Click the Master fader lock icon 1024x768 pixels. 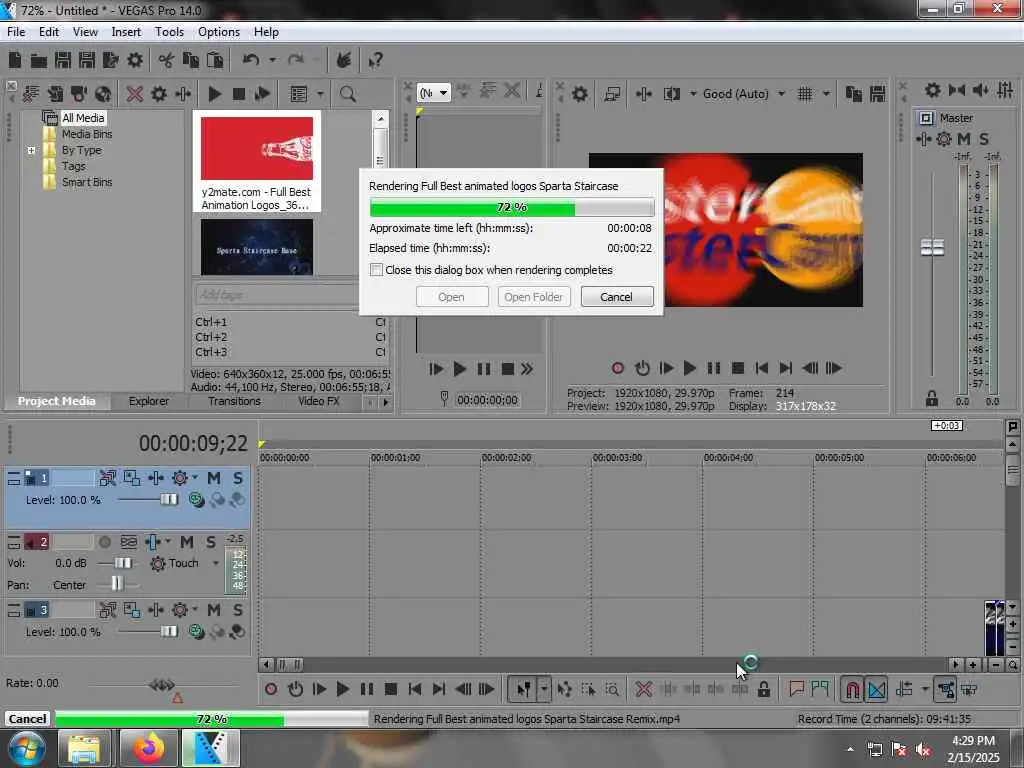pos(932,398)
